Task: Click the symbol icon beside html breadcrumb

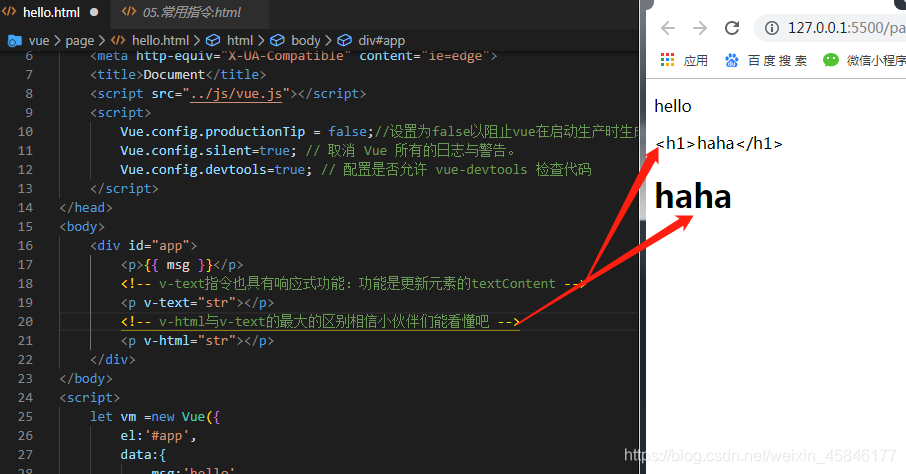Action: tap(213, 40)
